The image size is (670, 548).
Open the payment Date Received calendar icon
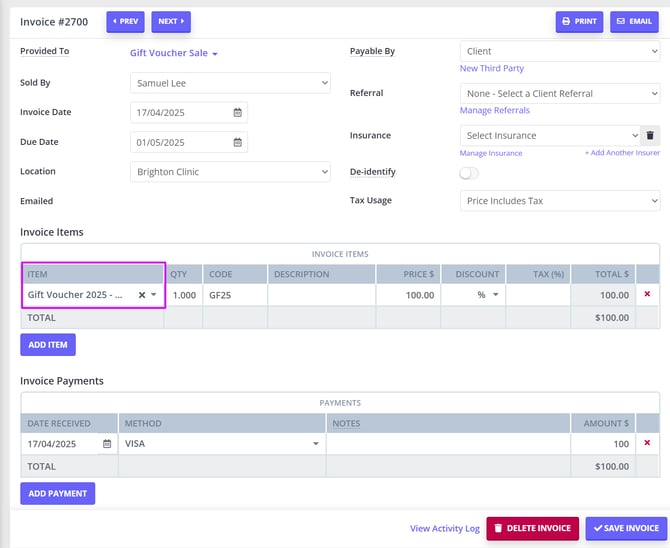107,444
